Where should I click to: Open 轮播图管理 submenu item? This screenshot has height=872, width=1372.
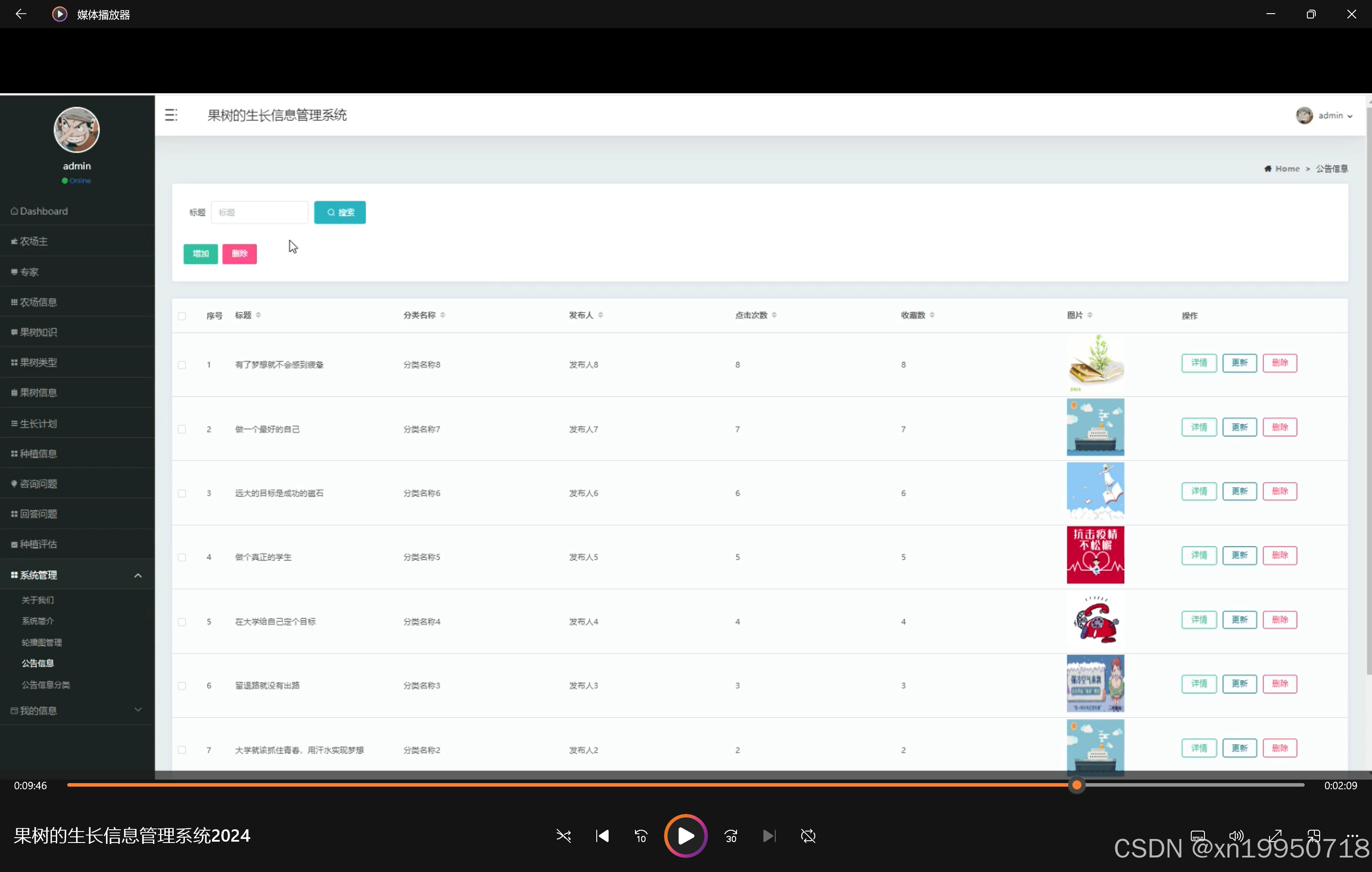coord(42,642)
